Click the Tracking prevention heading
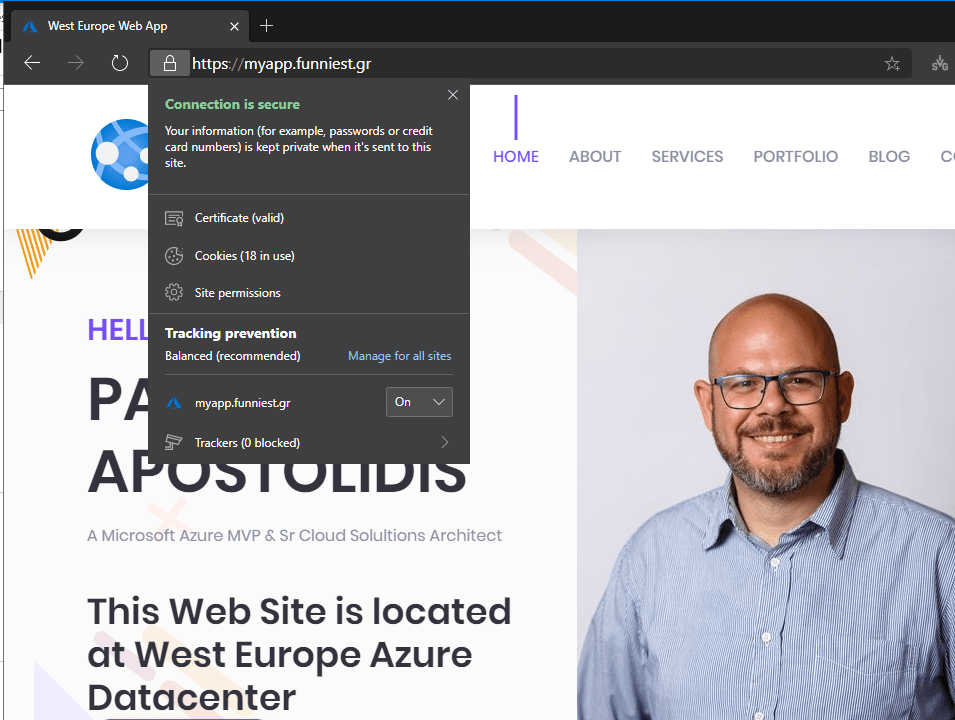The width and height of the screenshot is (955, 720). pyautogui.click(x=230, y=333)
